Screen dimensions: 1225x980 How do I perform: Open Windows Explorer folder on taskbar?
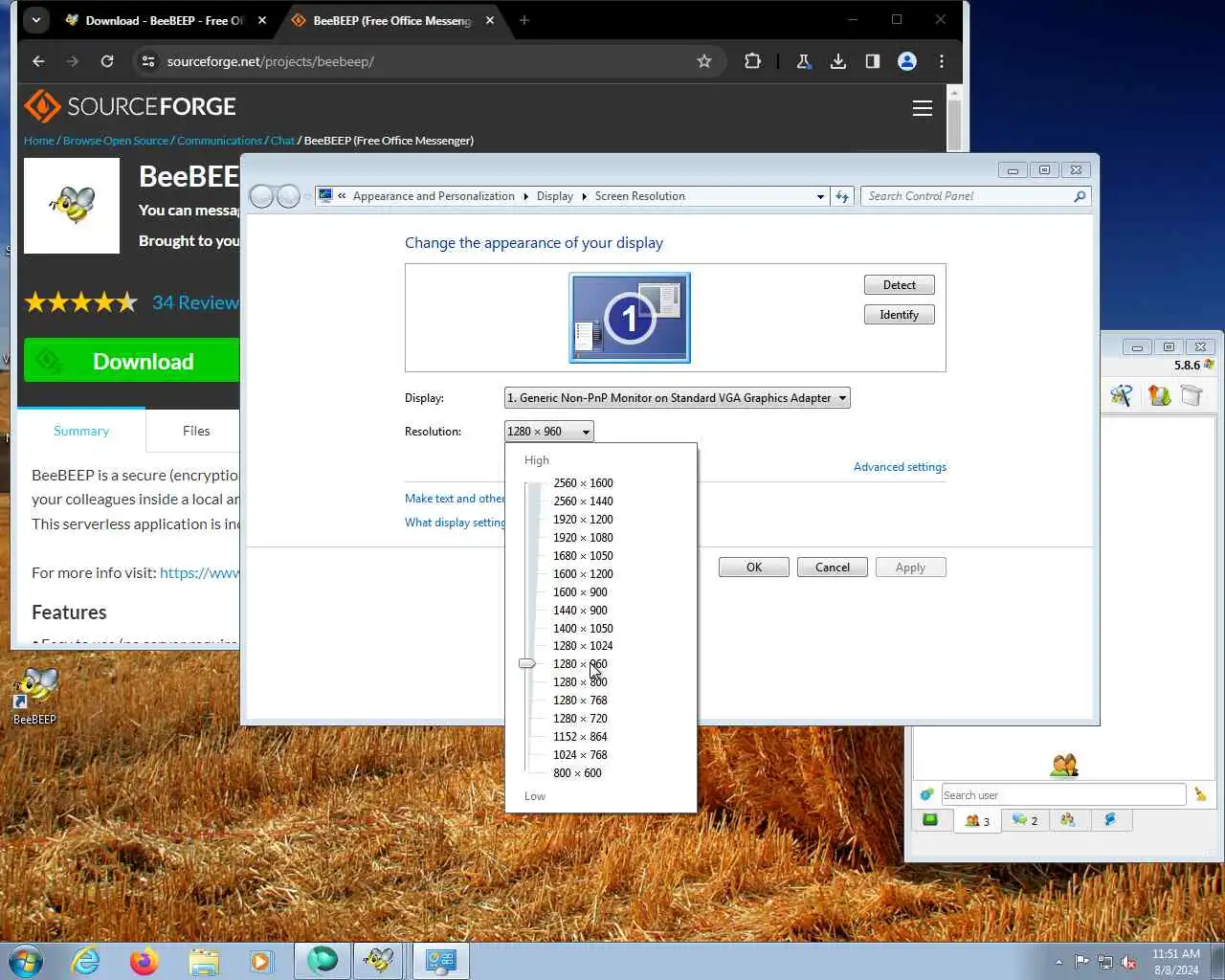pos(204,961)
